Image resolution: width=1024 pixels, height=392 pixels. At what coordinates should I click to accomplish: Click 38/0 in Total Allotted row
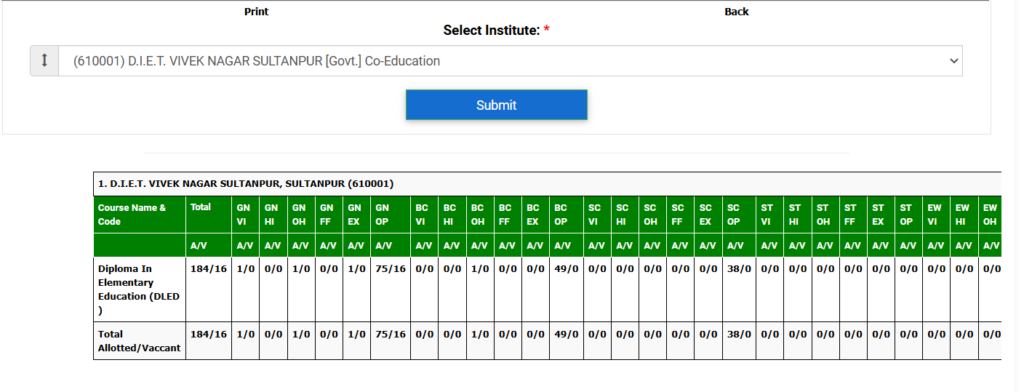click(739, 334)
